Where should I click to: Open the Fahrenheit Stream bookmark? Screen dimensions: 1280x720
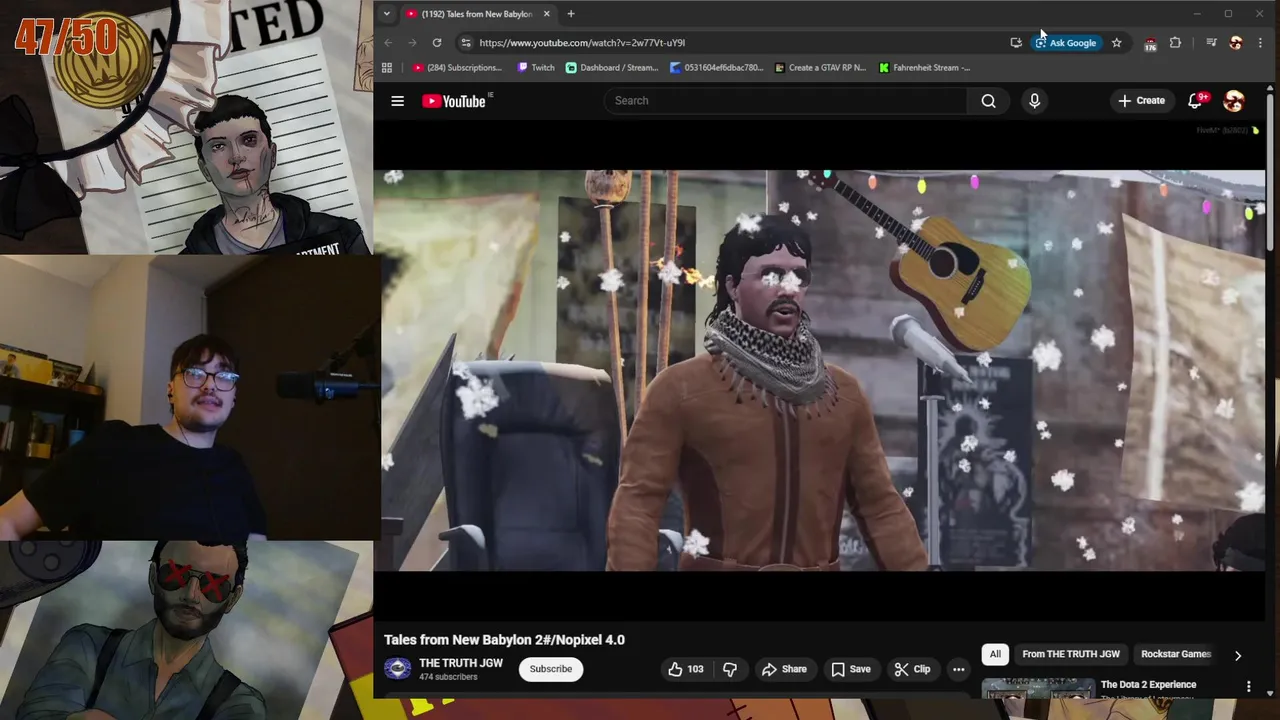coord(925,68)
